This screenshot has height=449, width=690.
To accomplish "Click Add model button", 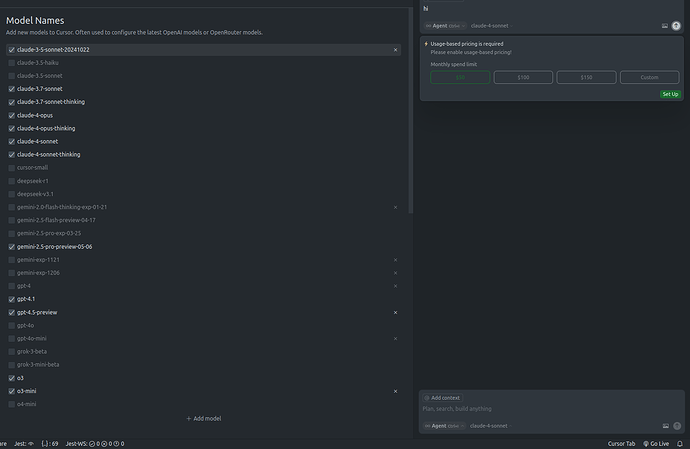I will click(204, 419).
